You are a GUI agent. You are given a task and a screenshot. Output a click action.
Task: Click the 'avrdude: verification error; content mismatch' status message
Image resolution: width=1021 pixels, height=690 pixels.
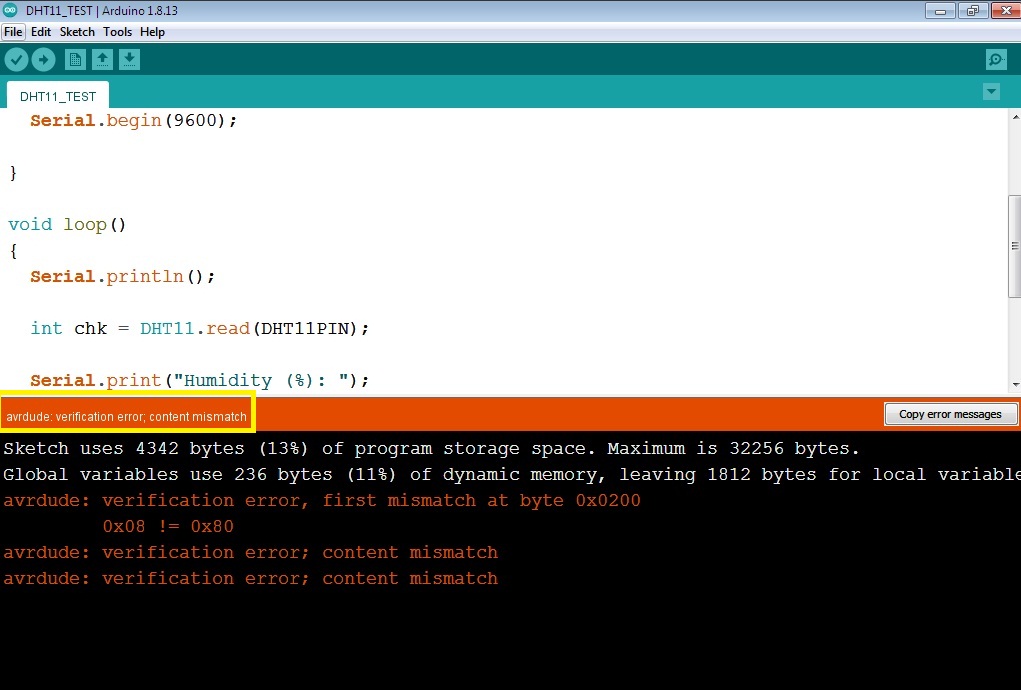126,417
